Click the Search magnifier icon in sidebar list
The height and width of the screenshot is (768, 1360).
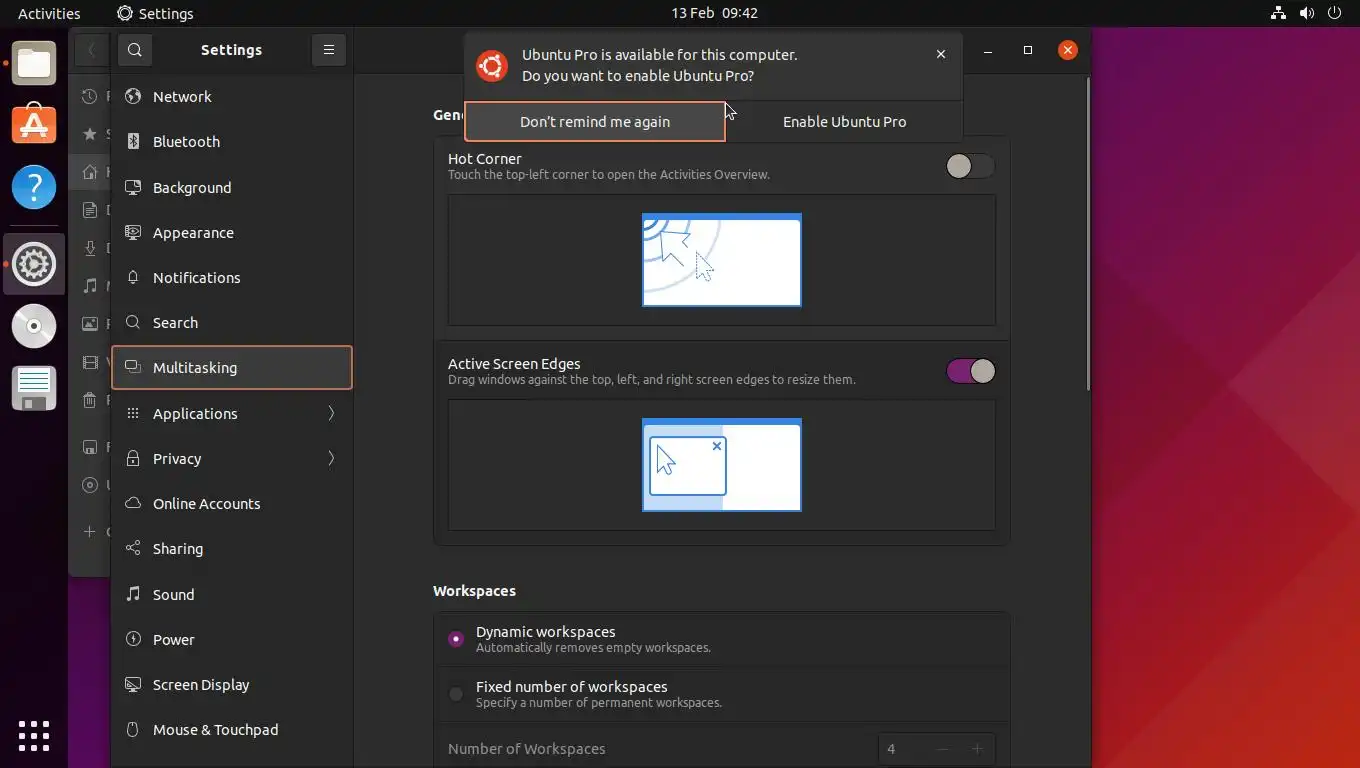coord(132,322)
